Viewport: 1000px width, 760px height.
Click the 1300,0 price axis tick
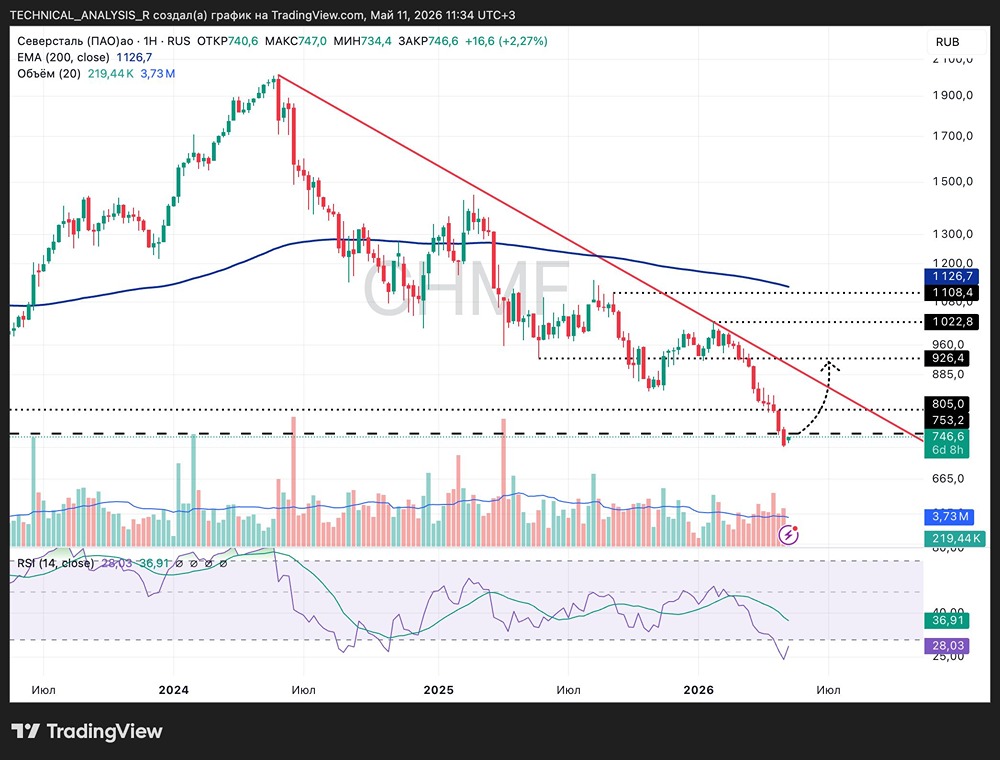952,234
